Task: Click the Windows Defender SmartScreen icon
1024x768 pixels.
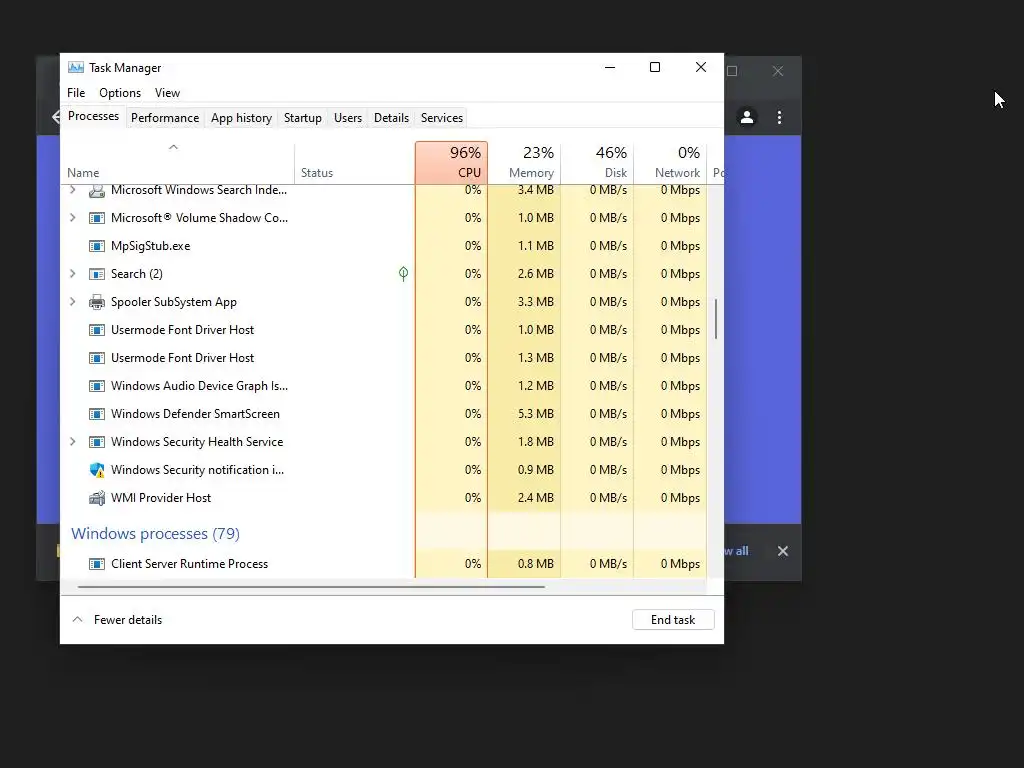Action: [x=97, y=414]
